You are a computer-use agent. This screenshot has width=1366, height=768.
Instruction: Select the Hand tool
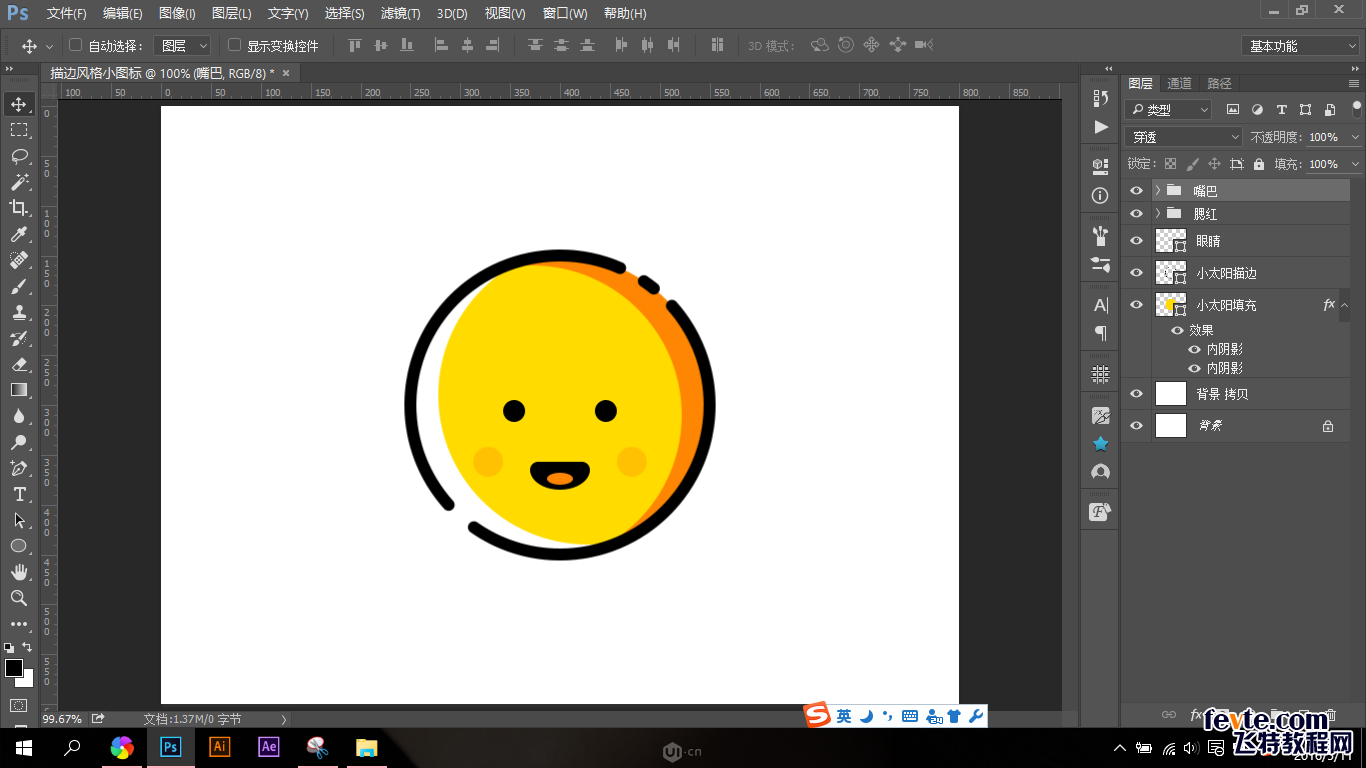[19, 572]
